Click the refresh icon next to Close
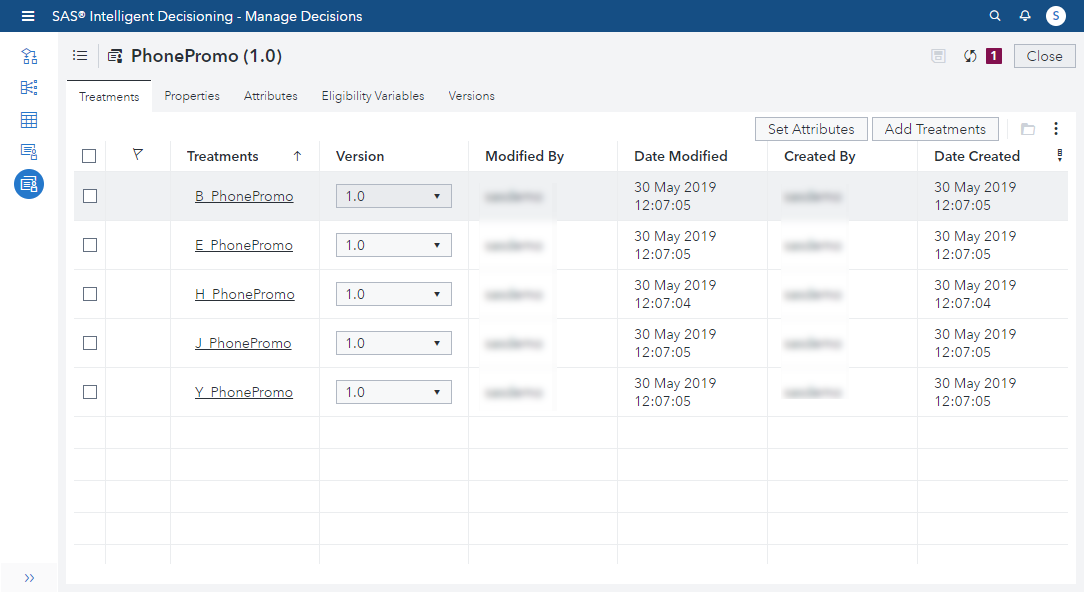Screen dimensions: 1084x592 (x=969, y=56)
